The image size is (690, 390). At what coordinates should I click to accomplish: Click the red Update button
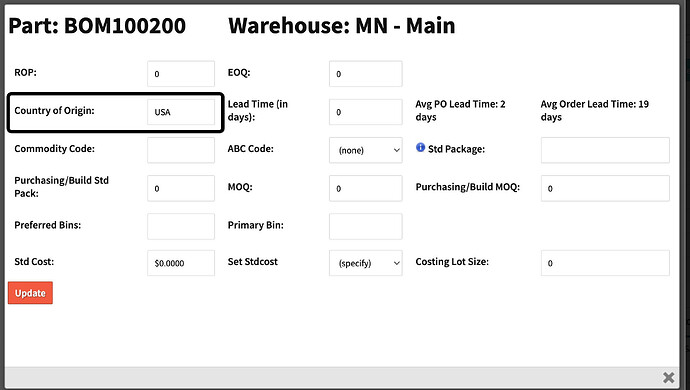(30, 293)
